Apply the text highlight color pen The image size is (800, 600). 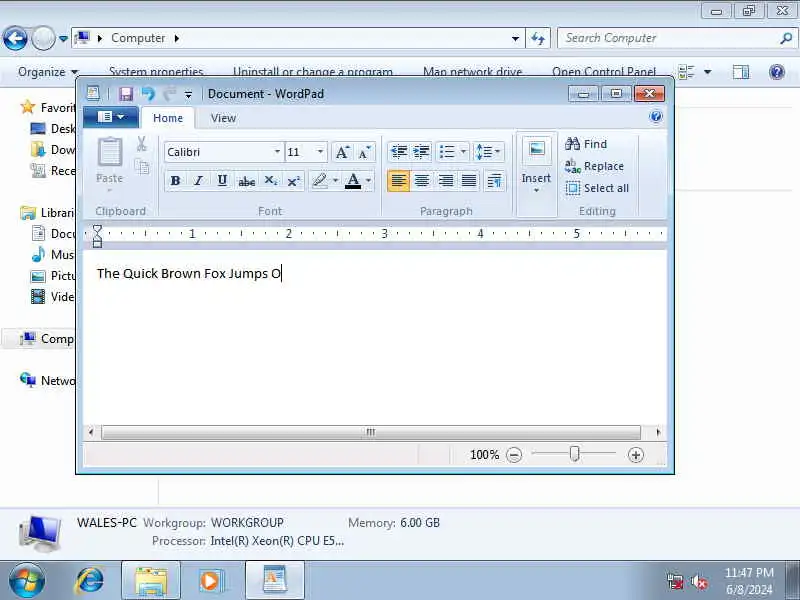click(320, 181)
